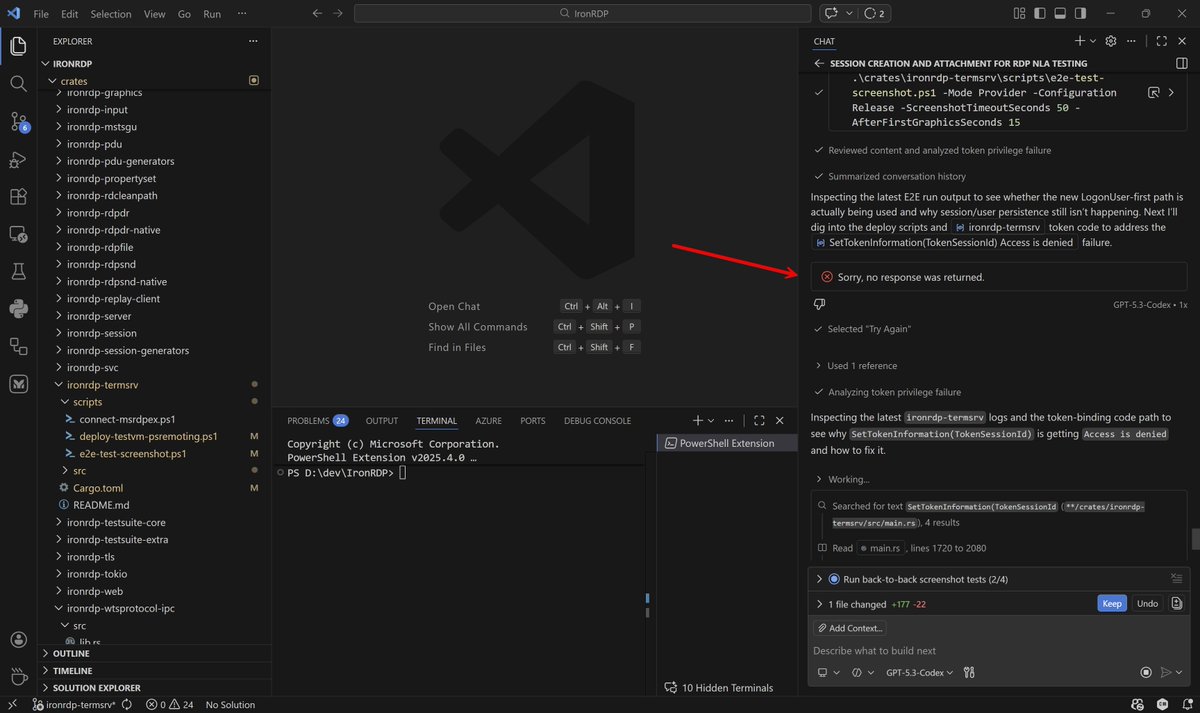Expand the ironrdp-pdu folder
Screen dimensions: 1200x713
coord(155,144)
